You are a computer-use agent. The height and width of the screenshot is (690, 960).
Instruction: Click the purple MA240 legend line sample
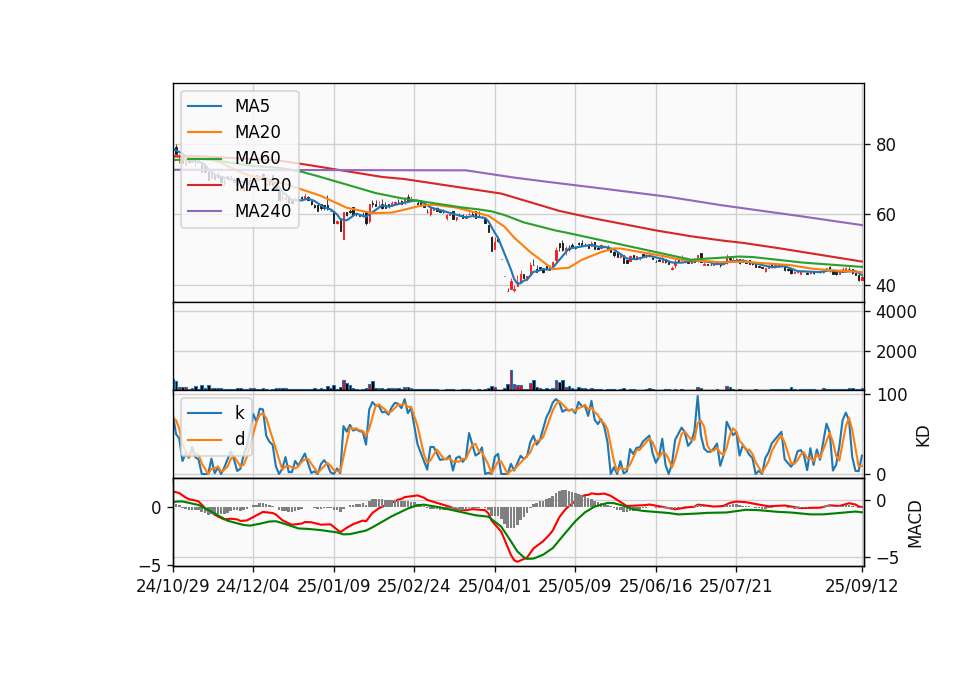(204, 211)
